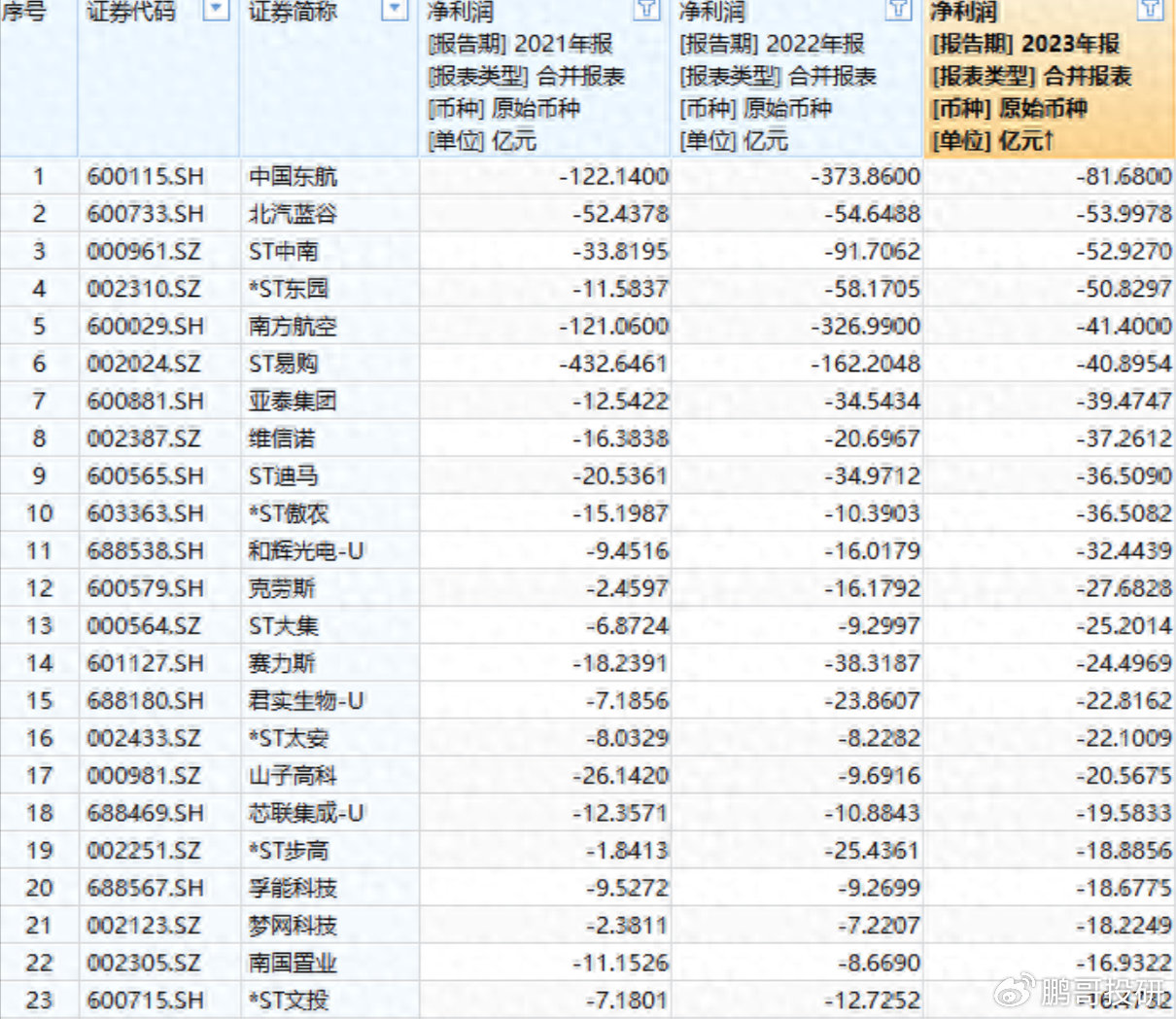This screenshot has height=1019, width=1176.
Task: Click the value -27.6828
Action: coord(1124,588)
